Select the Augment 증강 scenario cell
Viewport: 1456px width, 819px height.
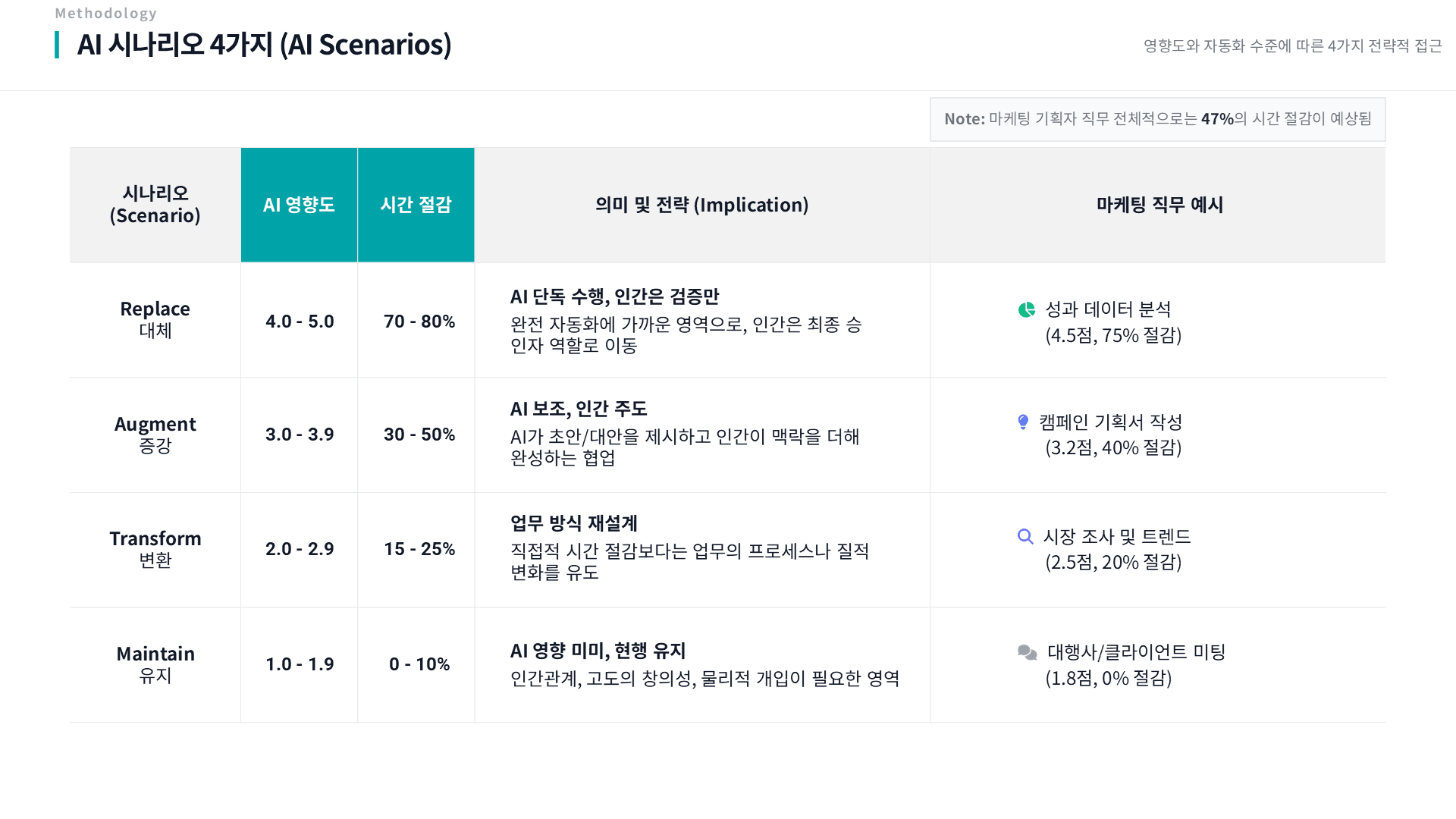[155, 435]
